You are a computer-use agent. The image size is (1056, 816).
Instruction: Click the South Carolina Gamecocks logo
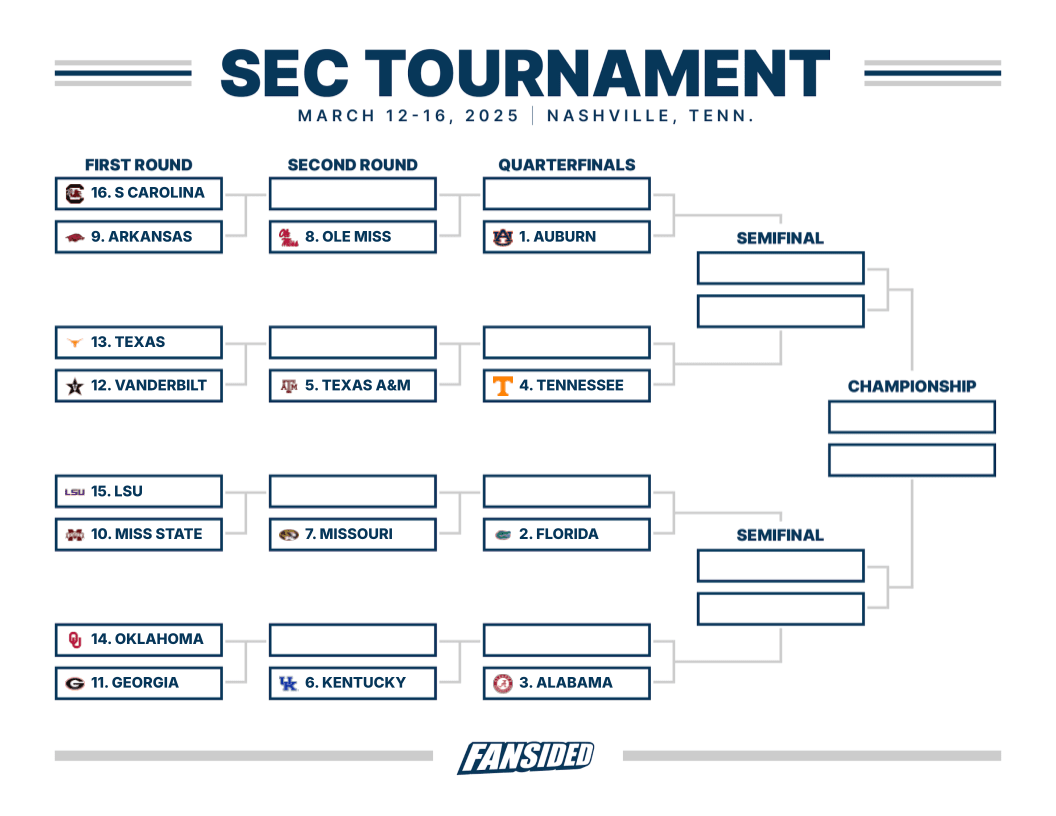[74, 193]
